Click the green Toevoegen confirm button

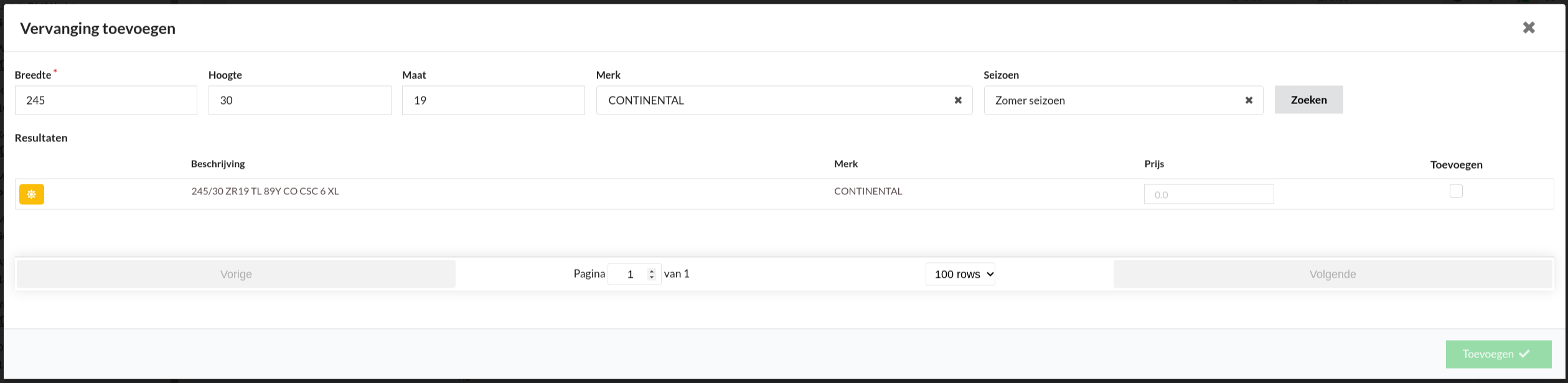pyautogui.click(x=1498, y=354)
